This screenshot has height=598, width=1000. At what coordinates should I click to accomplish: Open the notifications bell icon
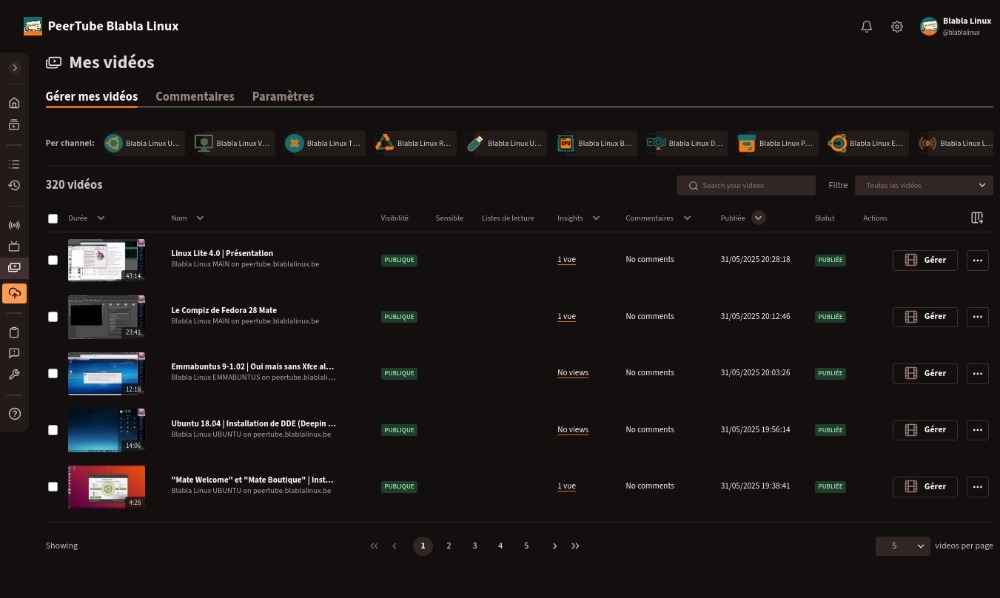(866, 27)
